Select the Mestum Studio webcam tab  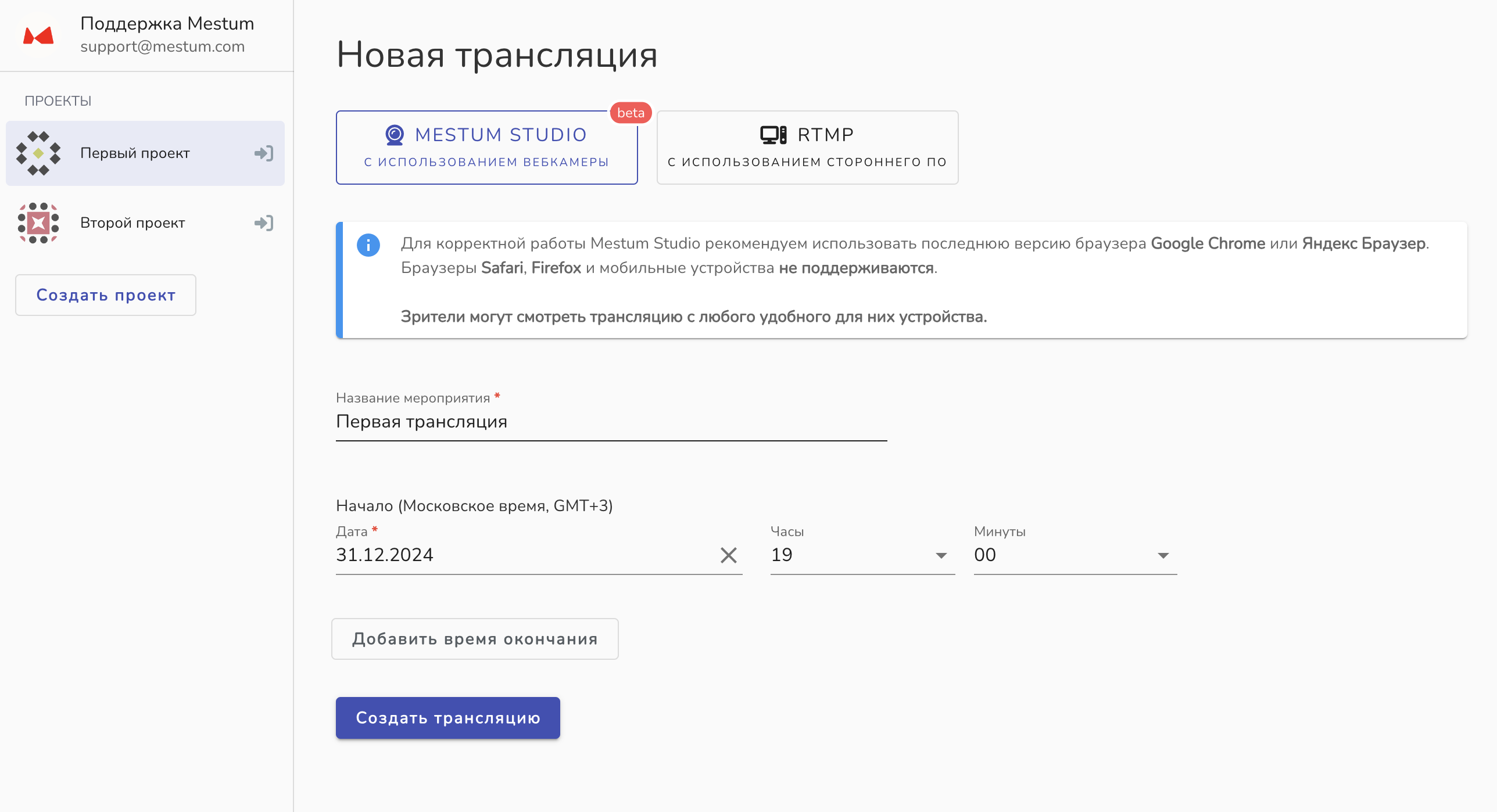click(486, 148)
